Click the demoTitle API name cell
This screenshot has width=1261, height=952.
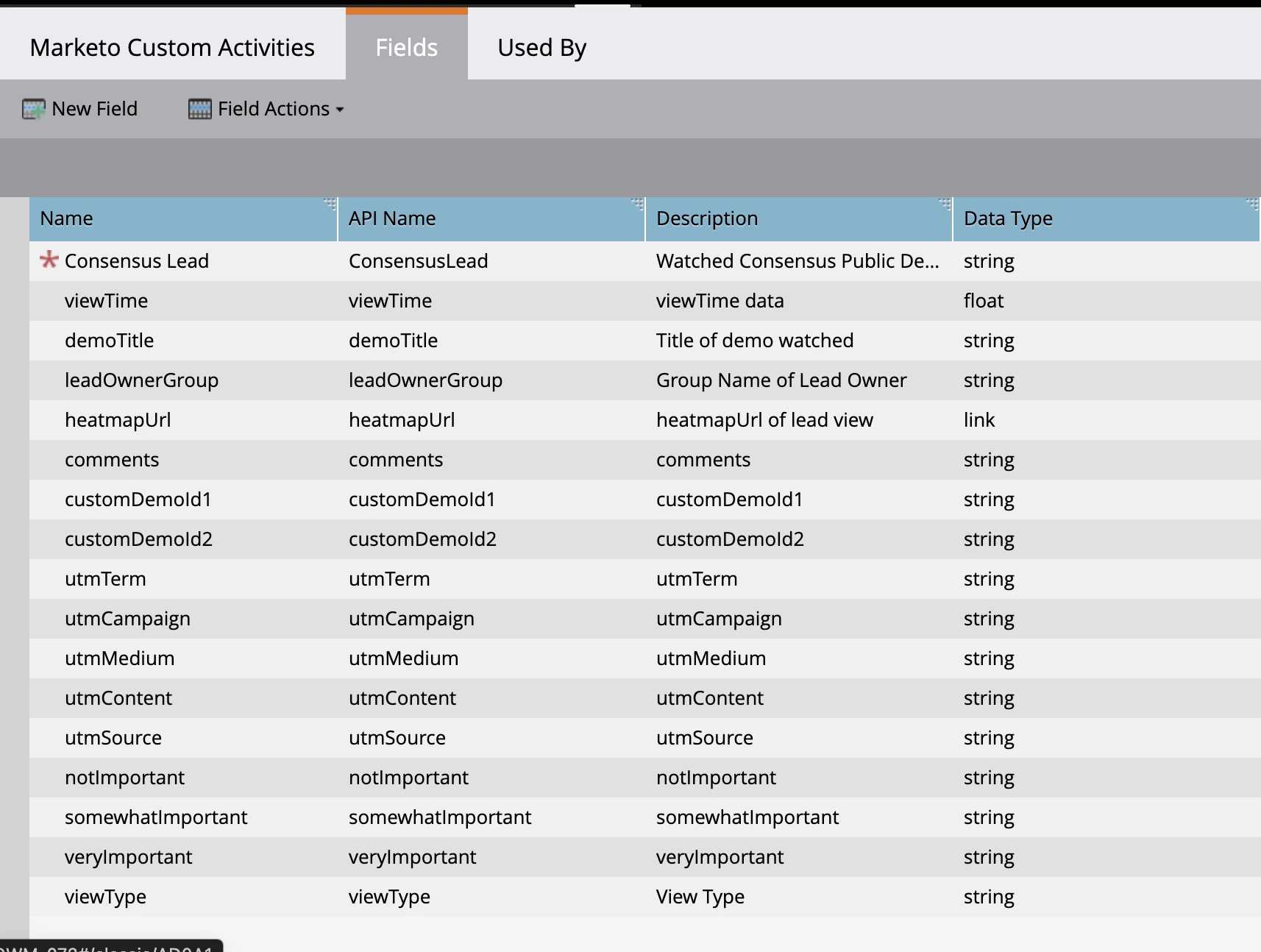[x=393, y=341]
